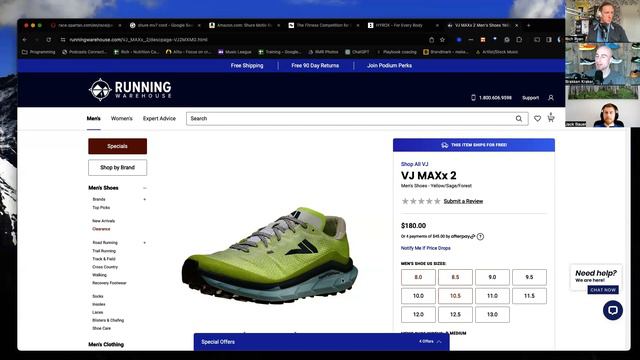
Task: Click the browser address bar URL
Action: pos(138,40)
